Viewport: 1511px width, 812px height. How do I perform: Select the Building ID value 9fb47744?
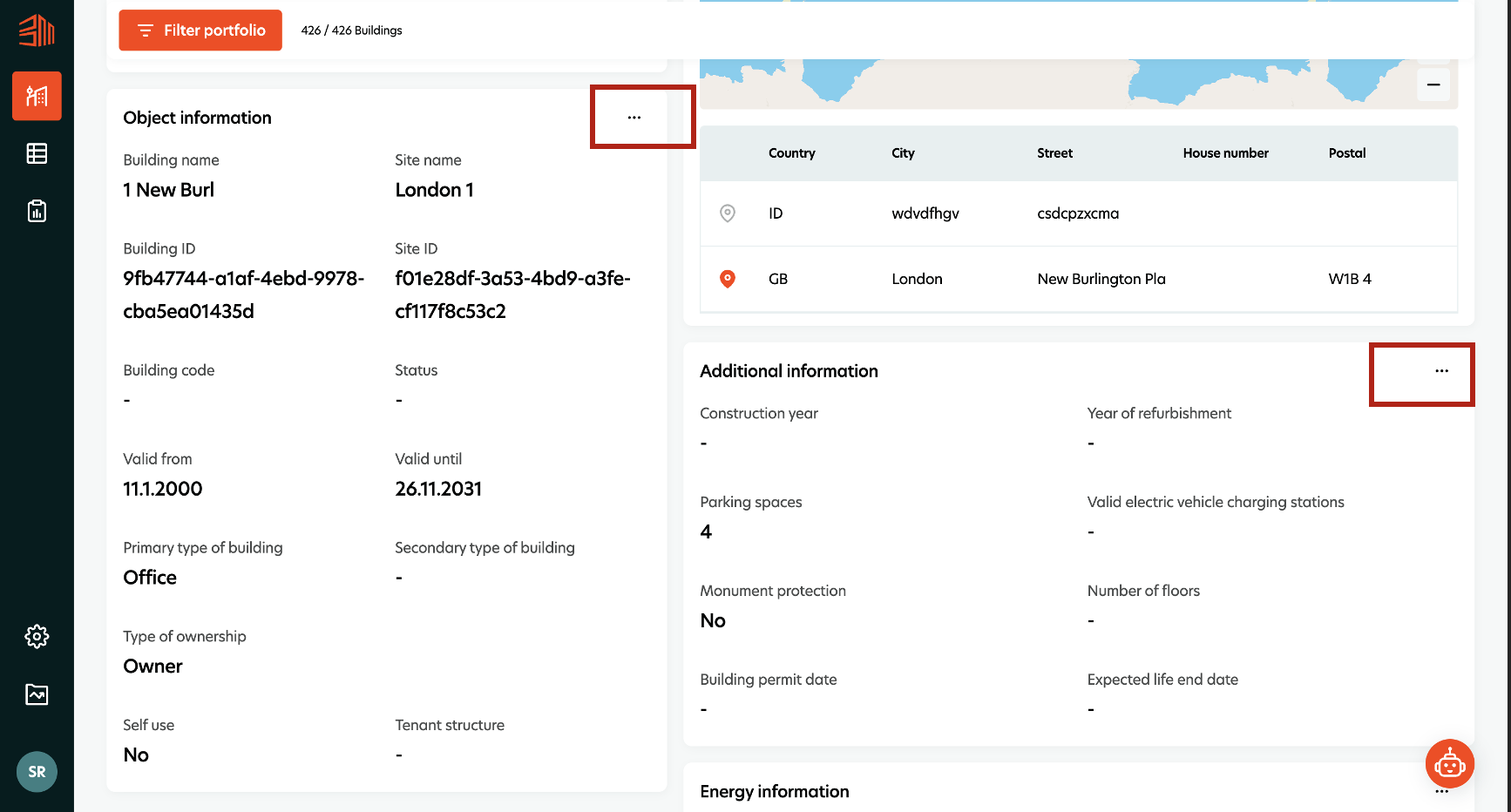click(244, 294)
